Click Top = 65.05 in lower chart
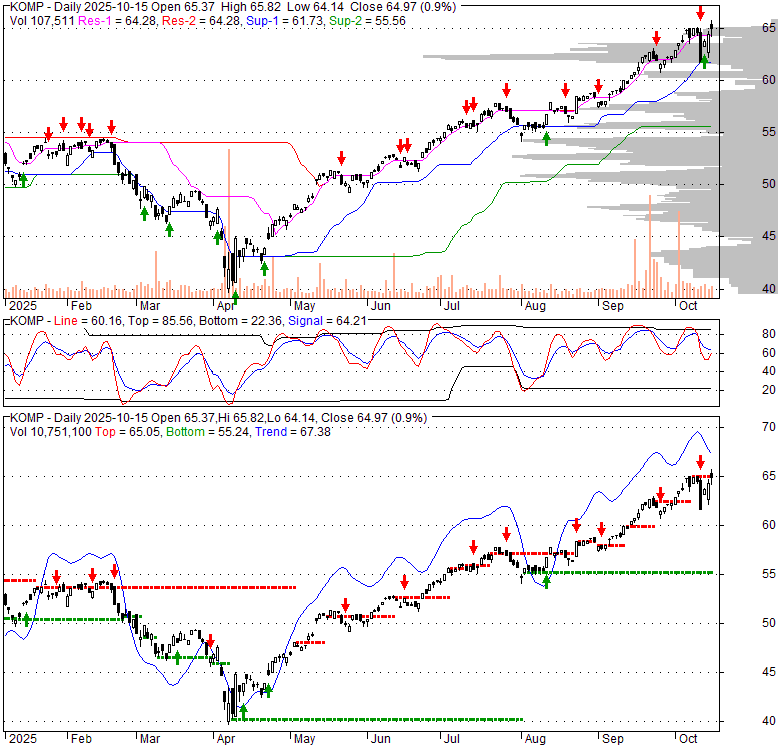 [128, 432]
